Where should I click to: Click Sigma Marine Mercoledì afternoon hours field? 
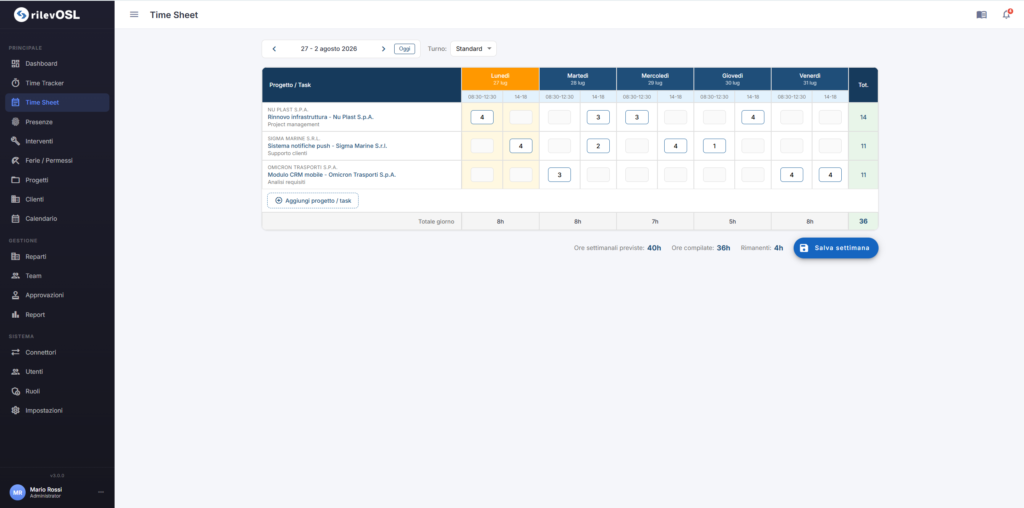675,146
